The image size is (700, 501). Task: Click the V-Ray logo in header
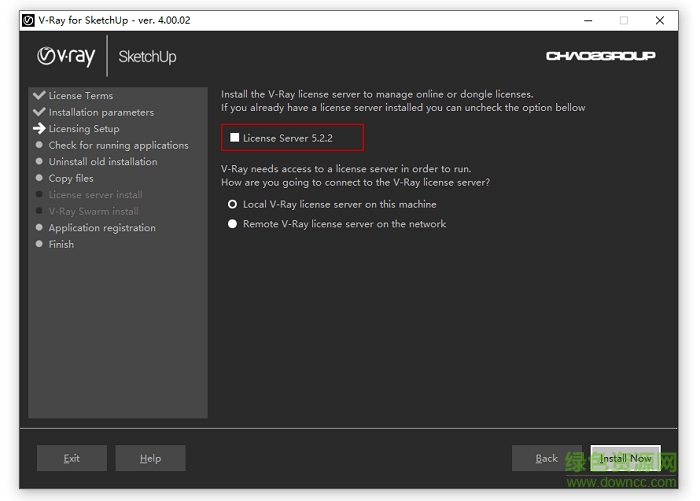pos(66,56)
